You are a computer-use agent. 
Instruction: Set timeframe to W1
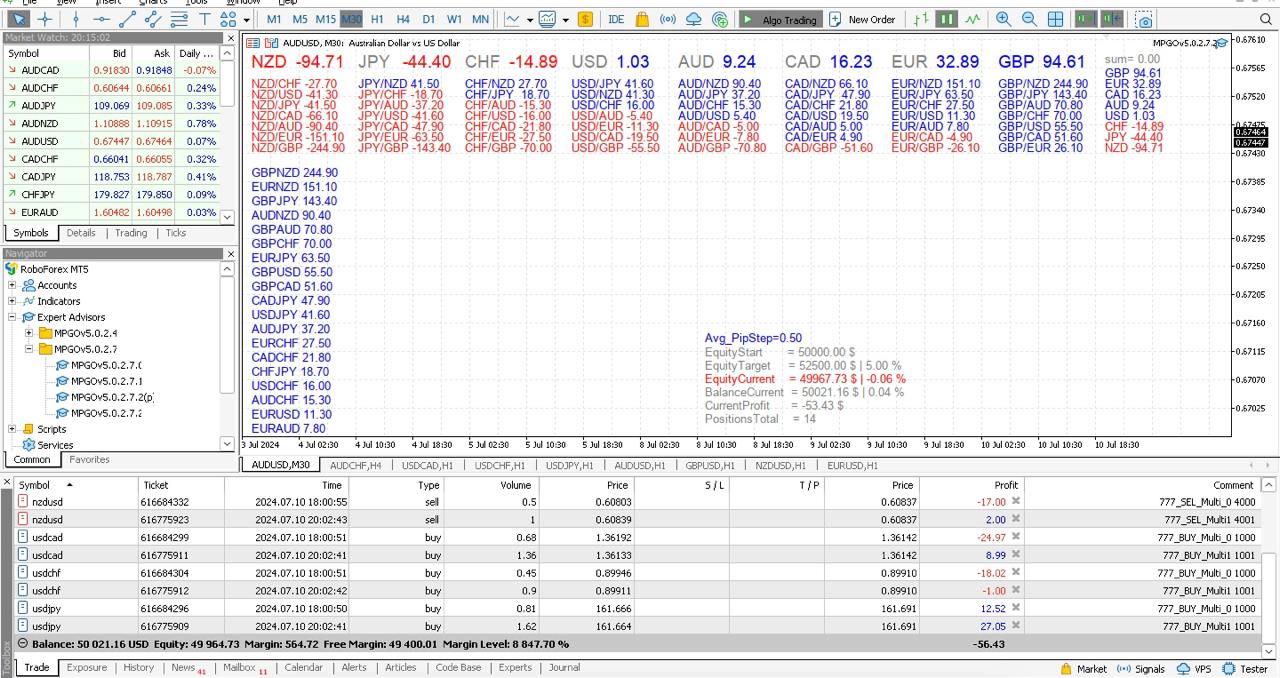[x=454, y=19]
